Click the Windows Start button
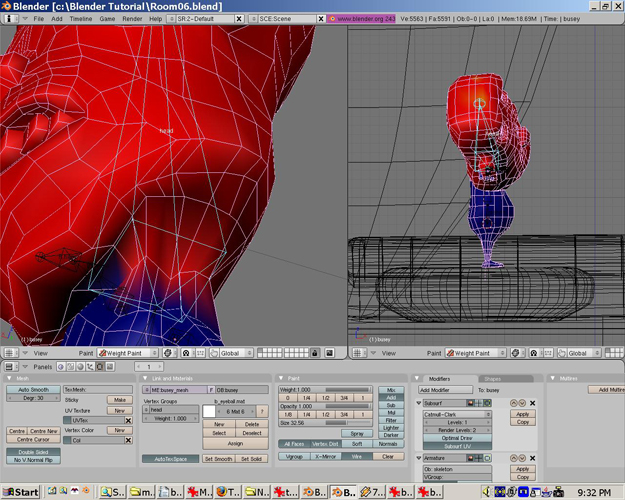625x500 pixels. [20, 492]
